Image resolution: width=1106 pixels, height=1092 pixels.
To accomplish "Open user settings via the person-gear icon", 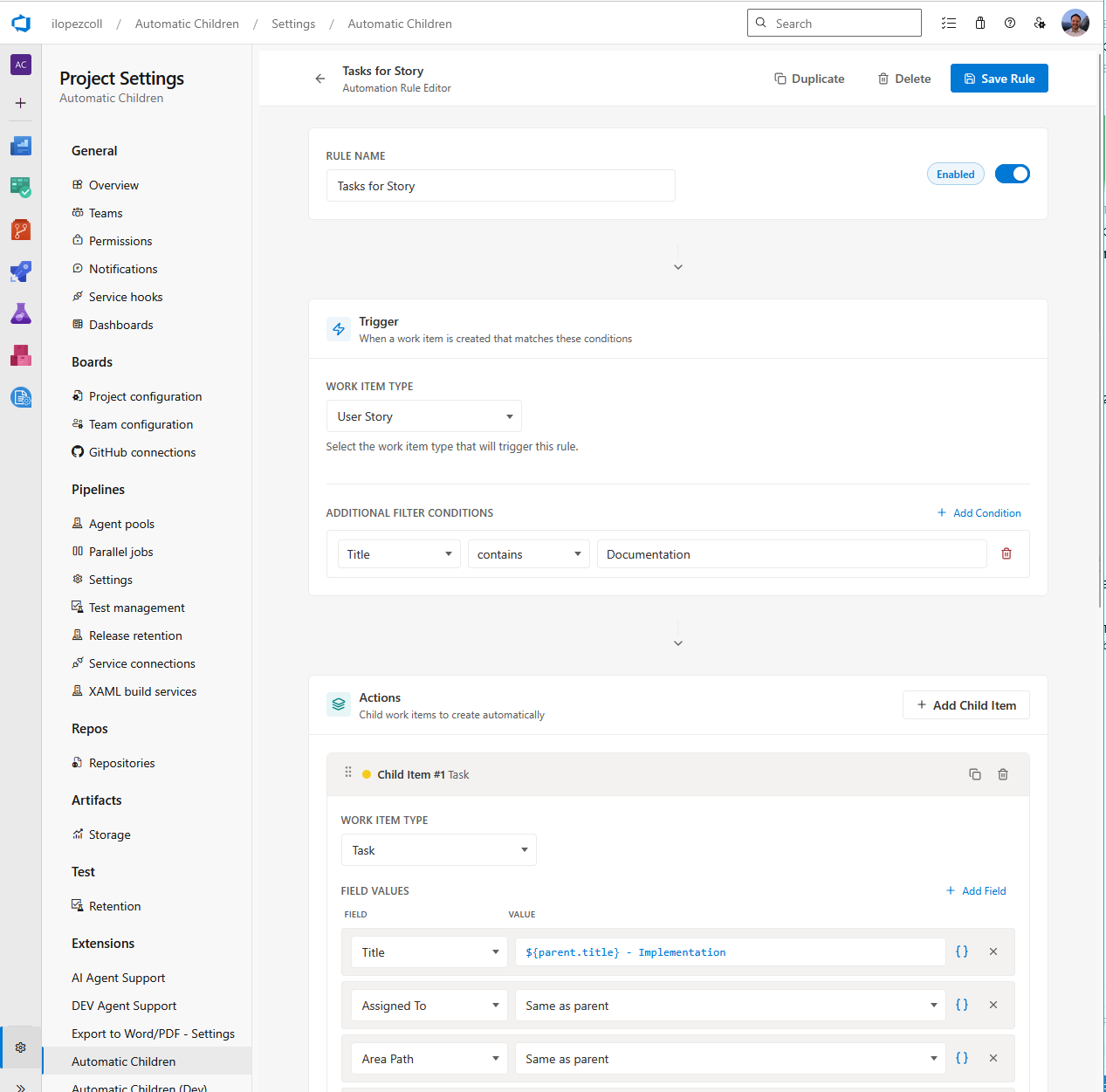I will tap(1040, 23).
